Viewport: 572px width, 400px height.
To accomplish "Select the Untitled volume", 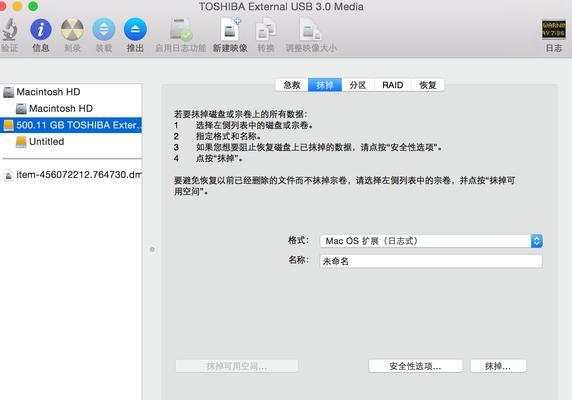I will coord(71,141).
